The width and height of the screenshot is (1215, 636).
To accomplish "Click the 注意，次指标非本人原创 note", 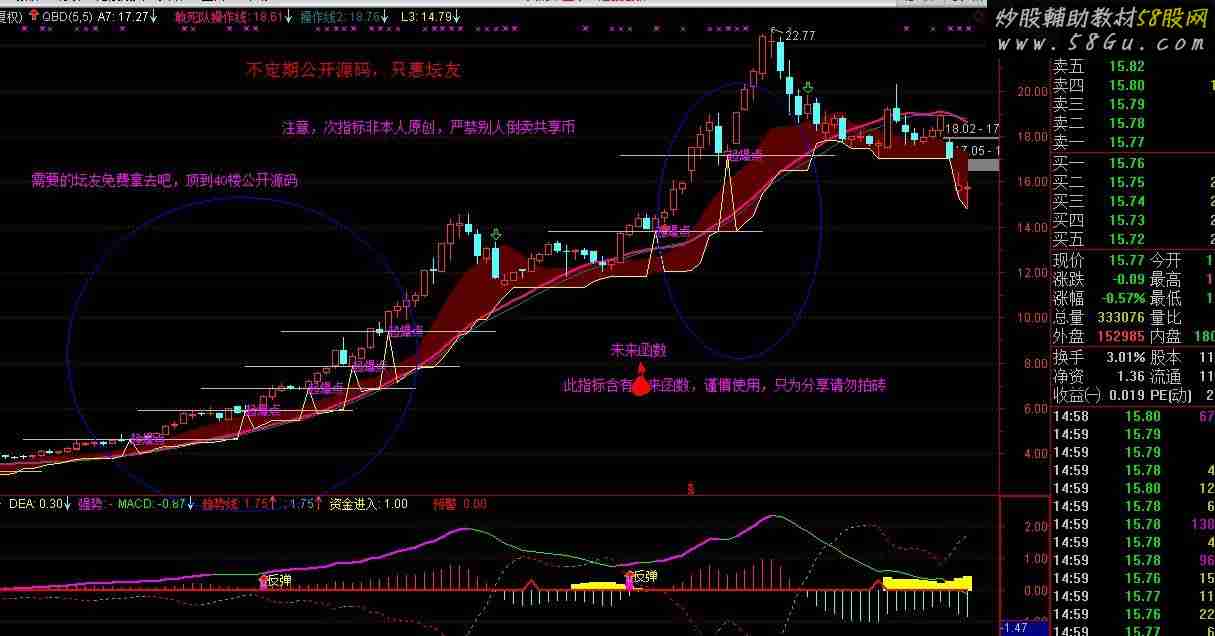I will pyautogui.click(x=428, y=127).
